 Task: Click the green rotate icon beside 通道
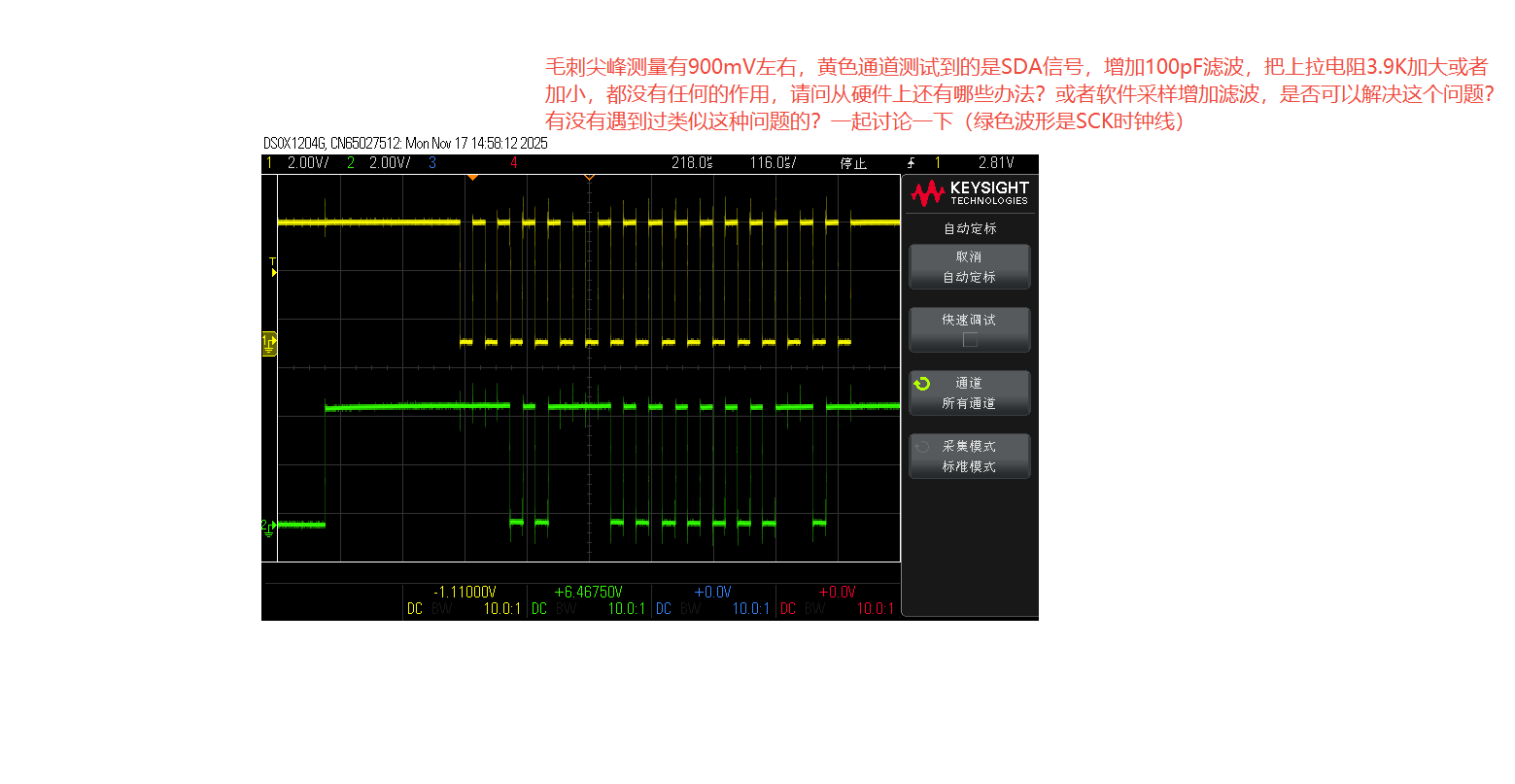(x=921, y=384)
